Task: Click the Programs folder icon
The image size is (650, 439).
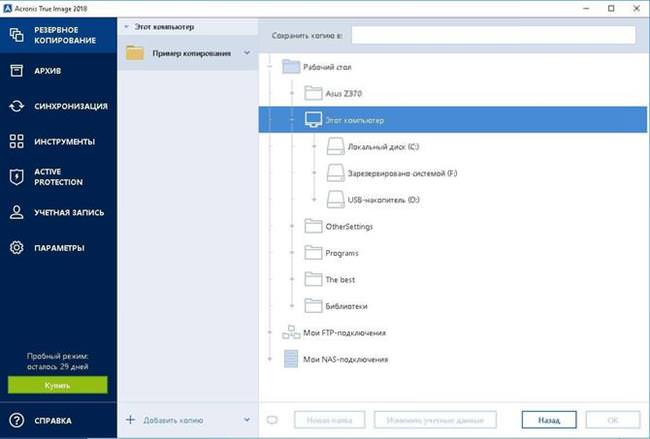Action: point(313,253)
